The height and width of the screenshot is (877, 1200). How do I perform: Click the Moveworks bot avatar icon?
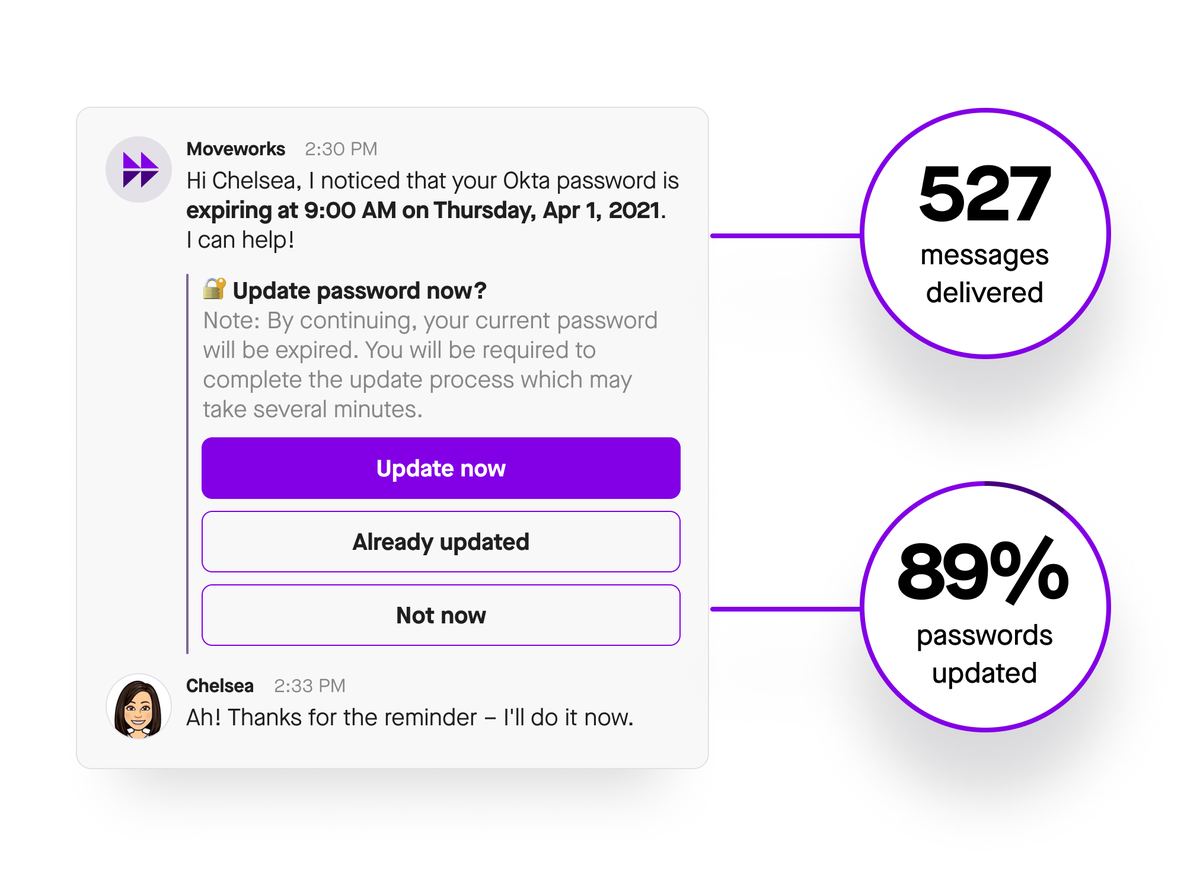click(x=139, y=169)
